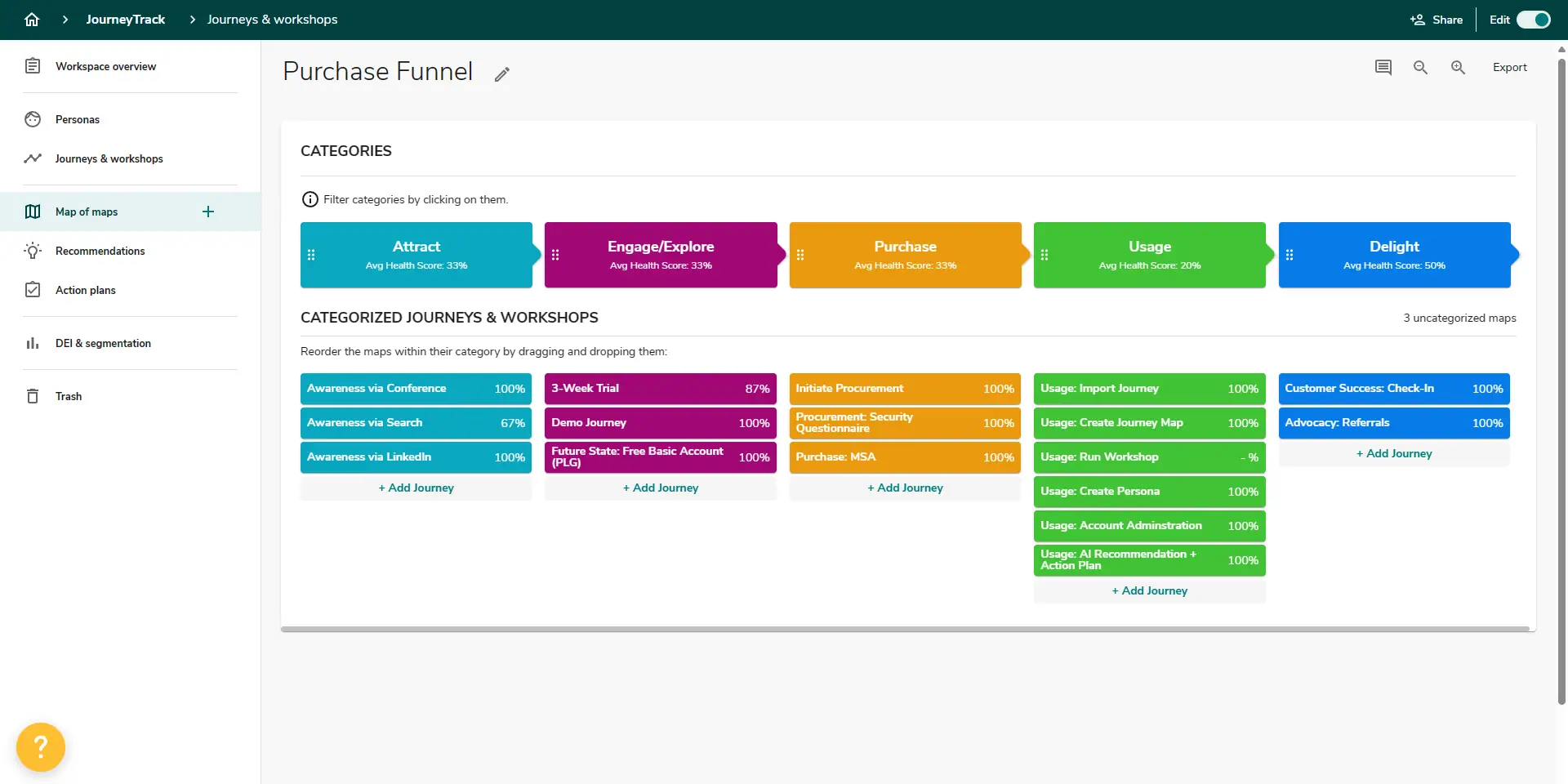Filter by the Usage category card

[x=1149, y=255]
